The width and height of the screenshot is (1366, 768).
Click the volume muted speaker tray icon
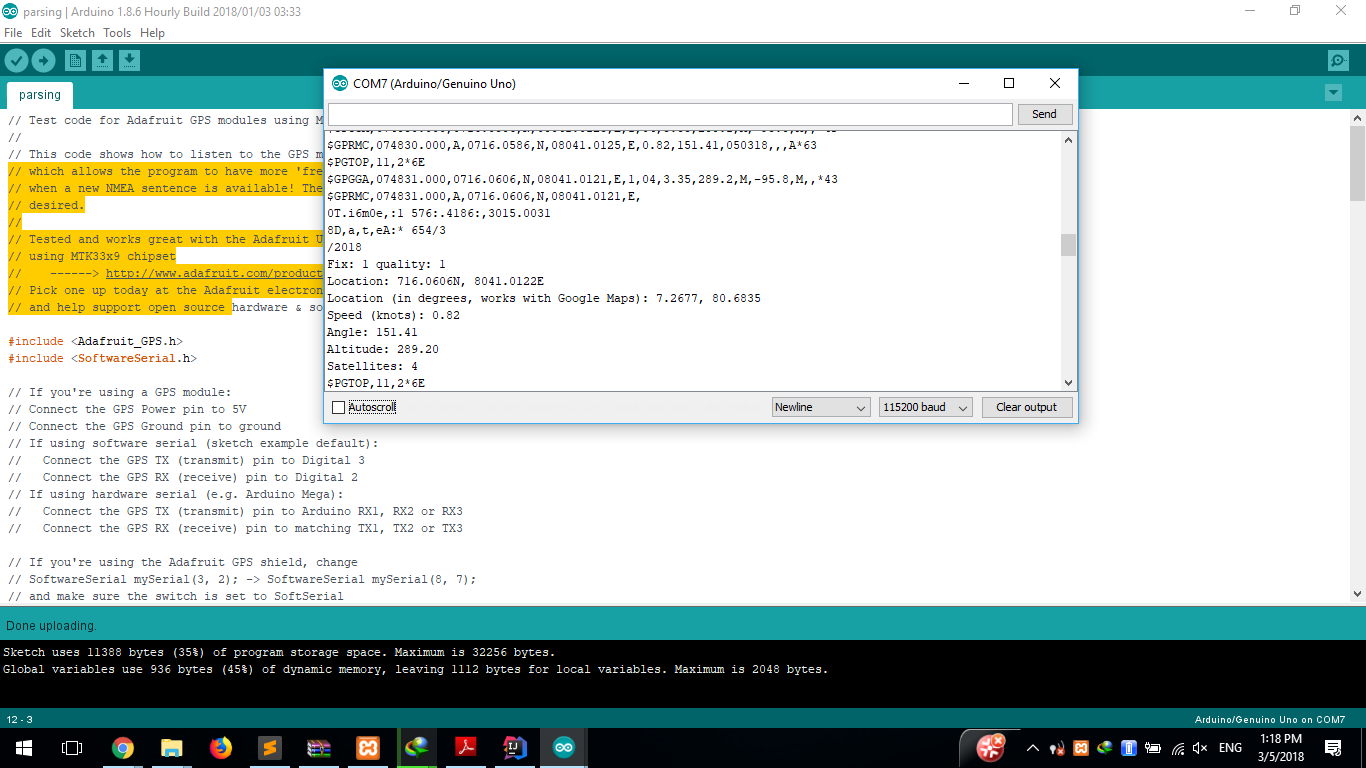[x=1201, y=748]
